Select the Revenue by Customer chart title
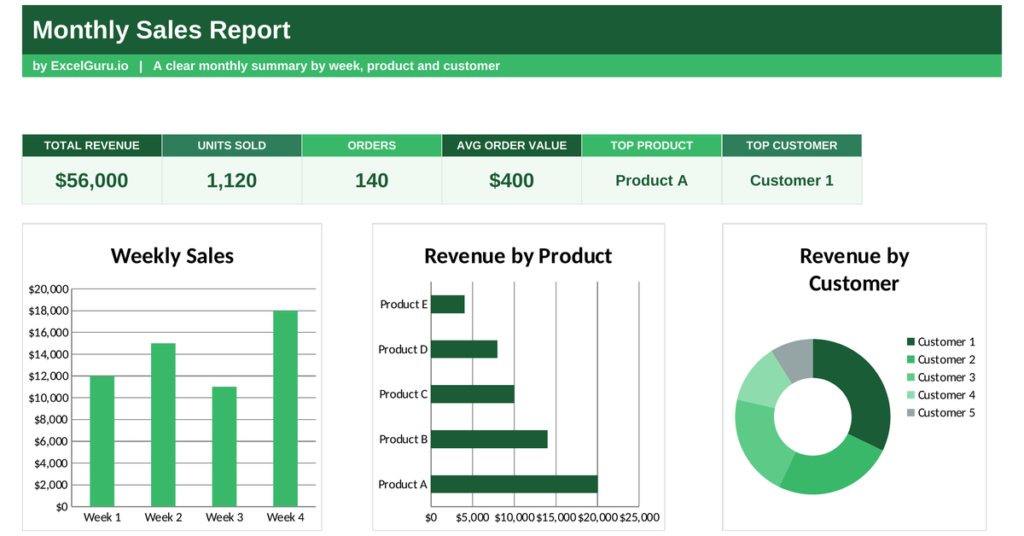 click(854, 270)
